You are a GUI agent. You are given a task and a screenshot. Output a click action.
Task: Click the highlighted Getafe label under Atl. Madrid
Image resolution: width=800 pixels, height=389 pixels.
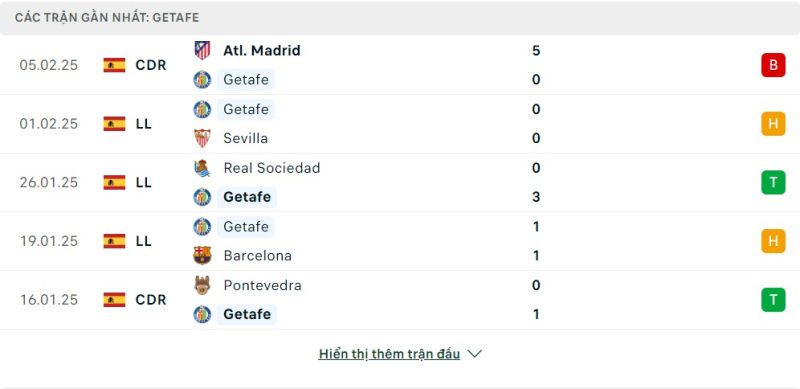pyautogui.click(x=246, y=80)
